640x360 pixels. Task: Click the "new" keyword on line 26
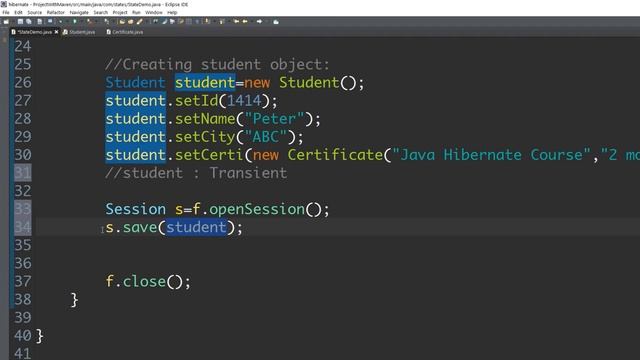[x=257, y=82]
